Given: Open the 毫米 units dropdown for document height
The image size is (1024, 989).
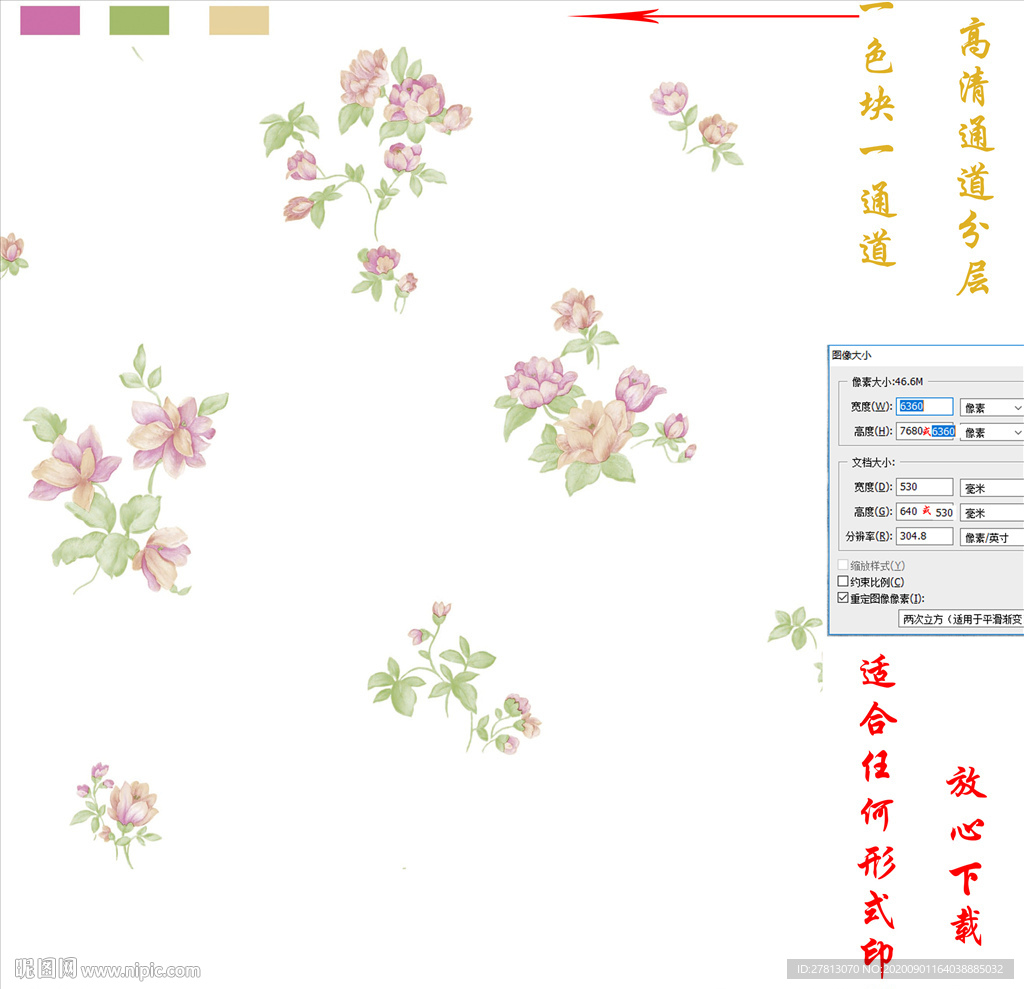Looking at the screenshot, I should [x=991, y=513].
